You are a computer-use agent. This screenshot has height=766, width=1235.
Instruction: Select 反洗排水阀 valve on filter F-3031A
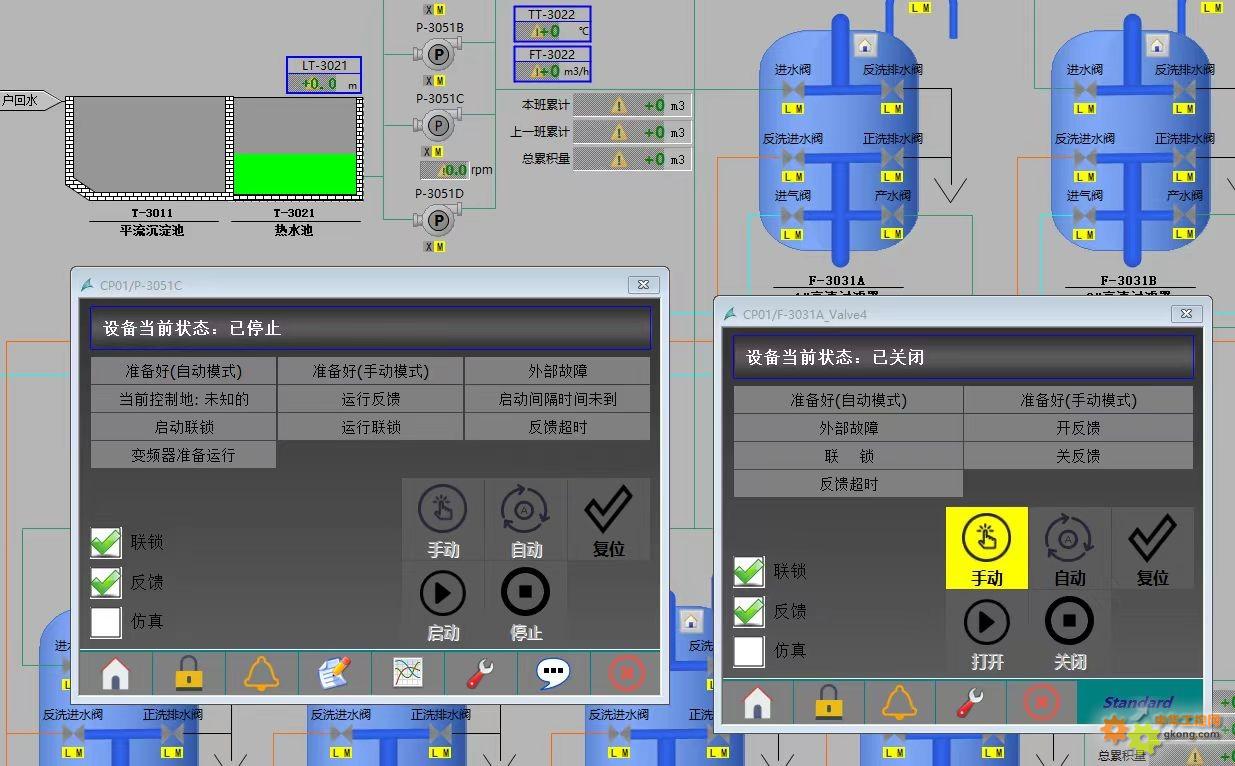pos(893,89)
